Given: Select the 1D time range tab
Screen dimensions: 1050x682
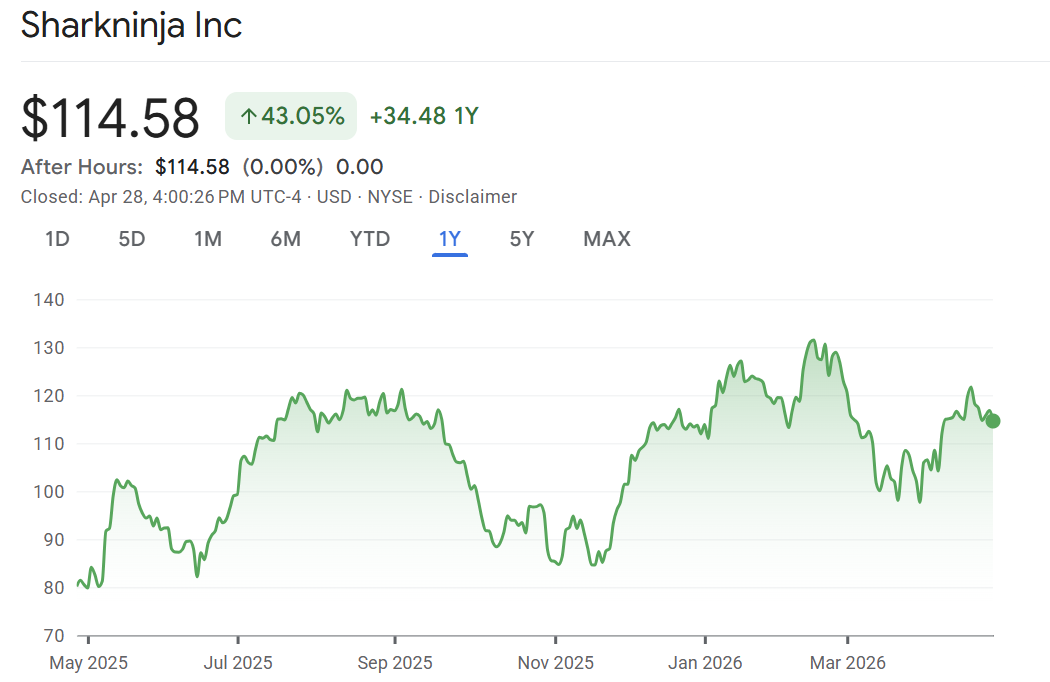Looking at the screenshot, I should click(x=57, y=239).
